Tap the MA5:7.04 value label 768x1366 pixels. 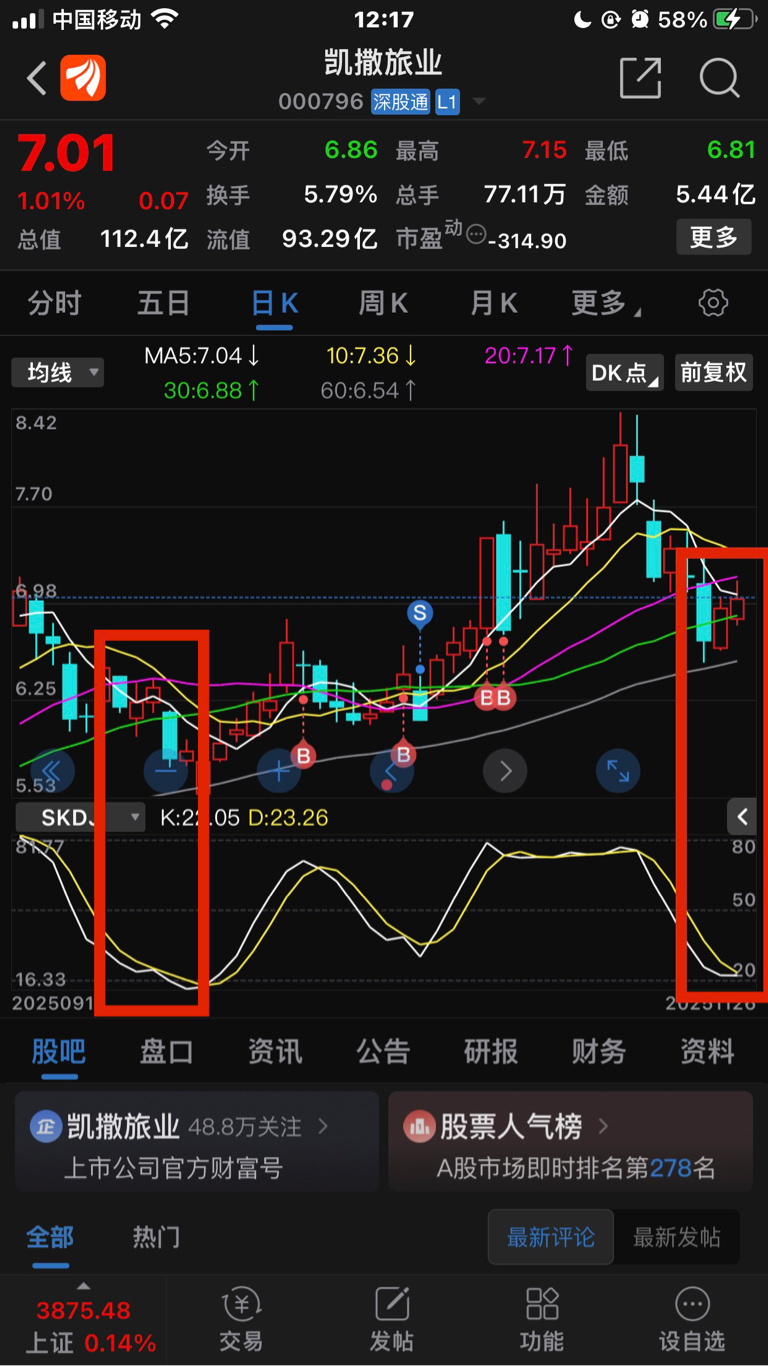tap(203, 355)
